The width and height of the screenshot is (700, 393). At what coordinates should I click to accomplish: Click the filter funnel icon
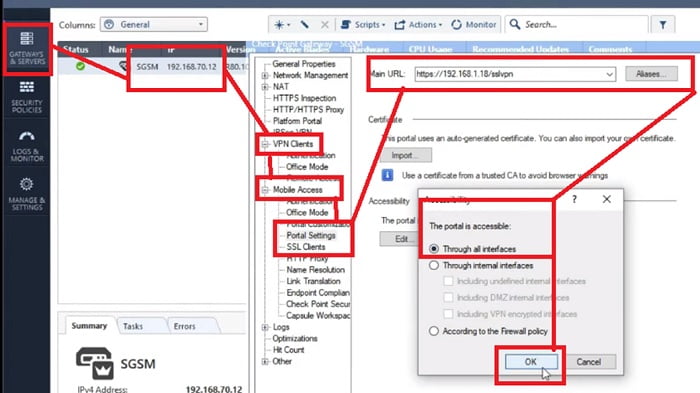click(x=663, y=25)
